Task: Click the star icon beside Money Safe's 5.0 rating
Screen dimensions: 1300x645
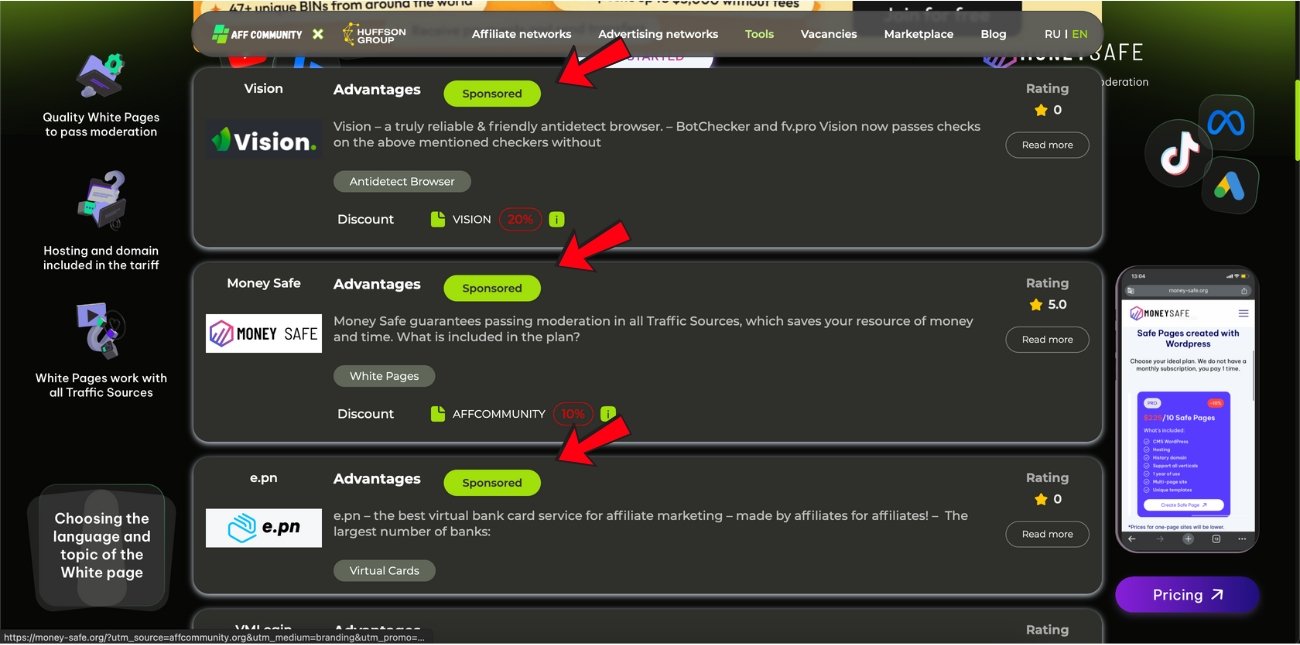Action: point(1037,305)
